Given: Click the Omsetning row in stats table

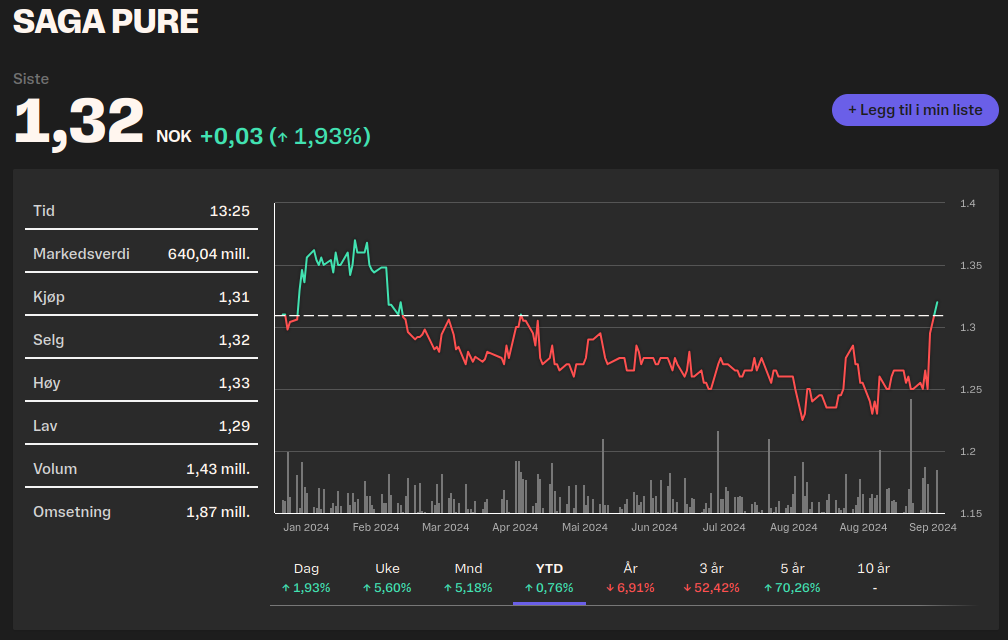Looking at the screenshot, I should point(141,512).
